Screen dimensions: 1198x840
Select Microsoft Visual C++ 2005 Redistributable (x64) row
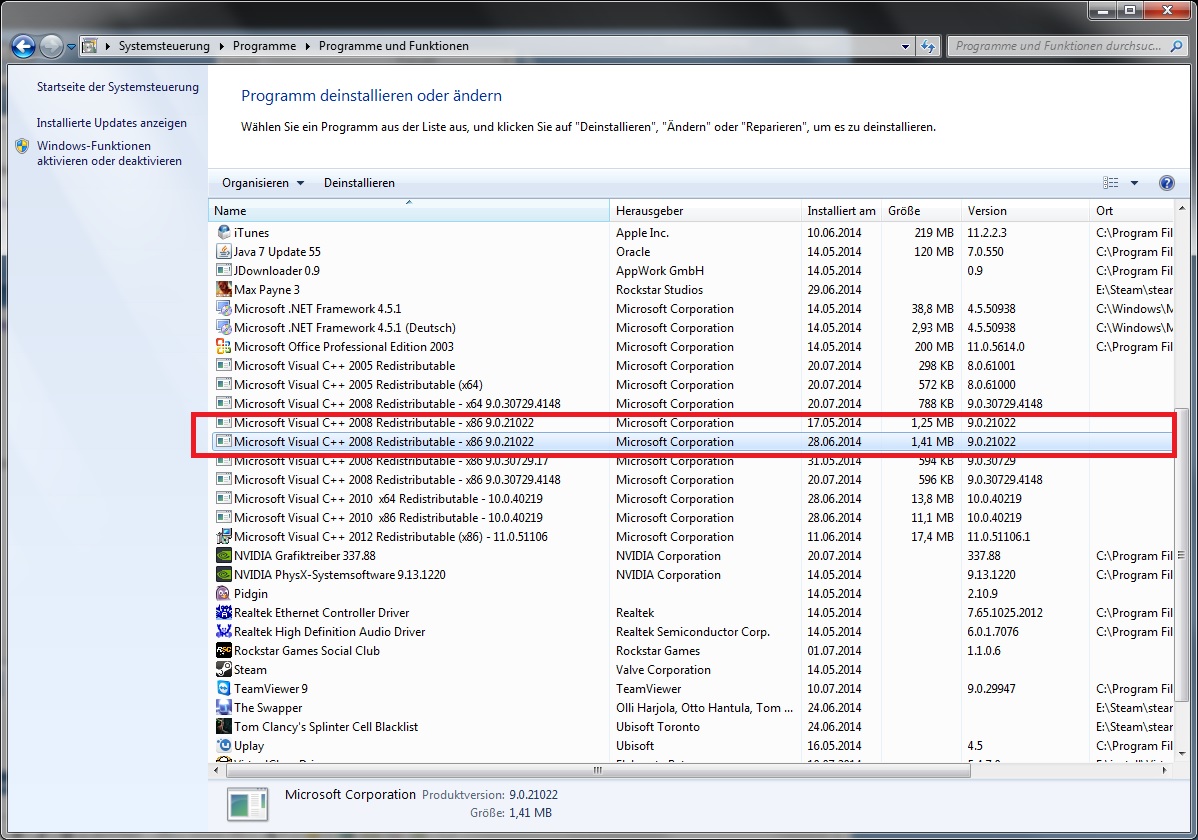point(691,385)
